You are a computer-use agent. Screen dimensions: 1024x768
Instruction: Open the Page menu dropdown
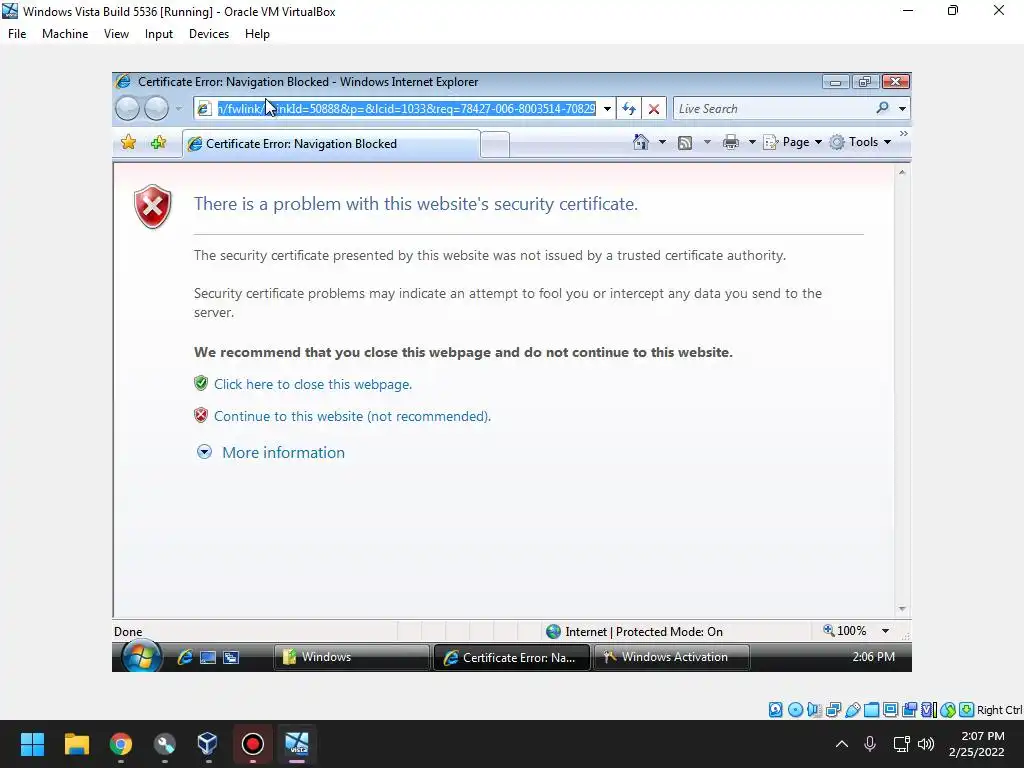pyautogui.click(x=793, y=142)
